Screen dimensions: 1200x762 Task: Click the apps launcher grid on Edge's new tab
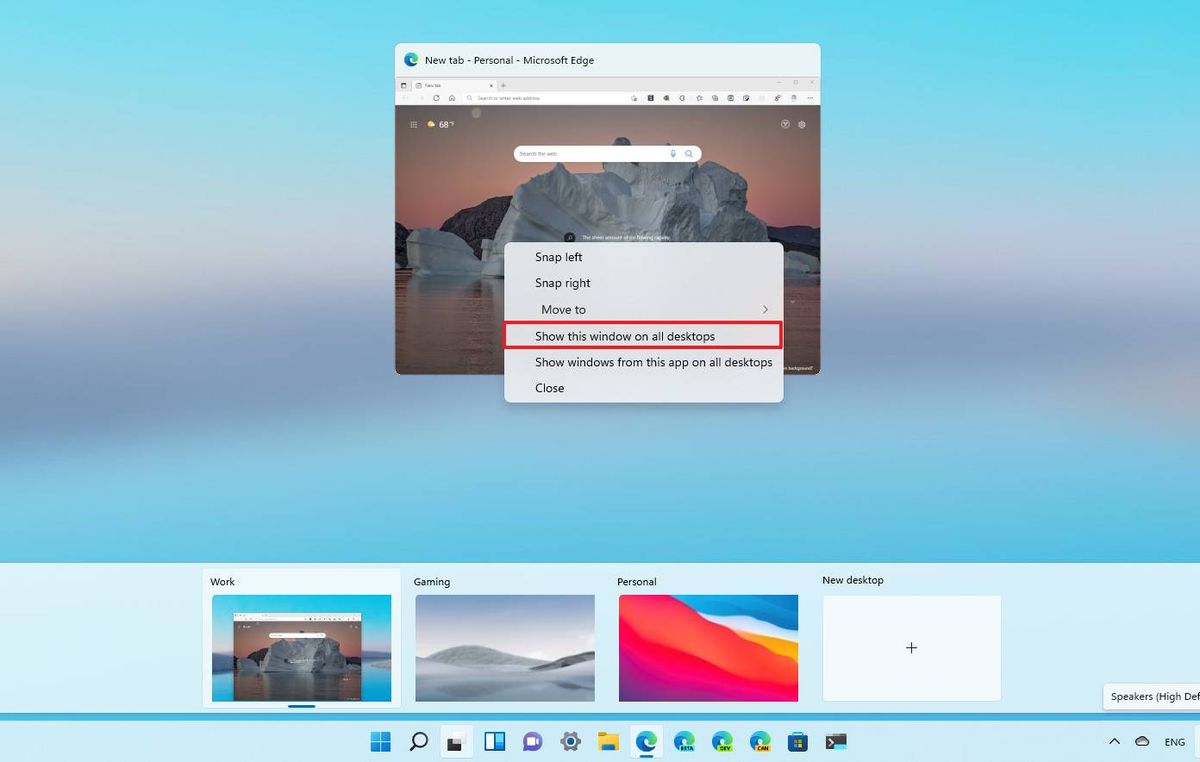(x=413, y=124)
